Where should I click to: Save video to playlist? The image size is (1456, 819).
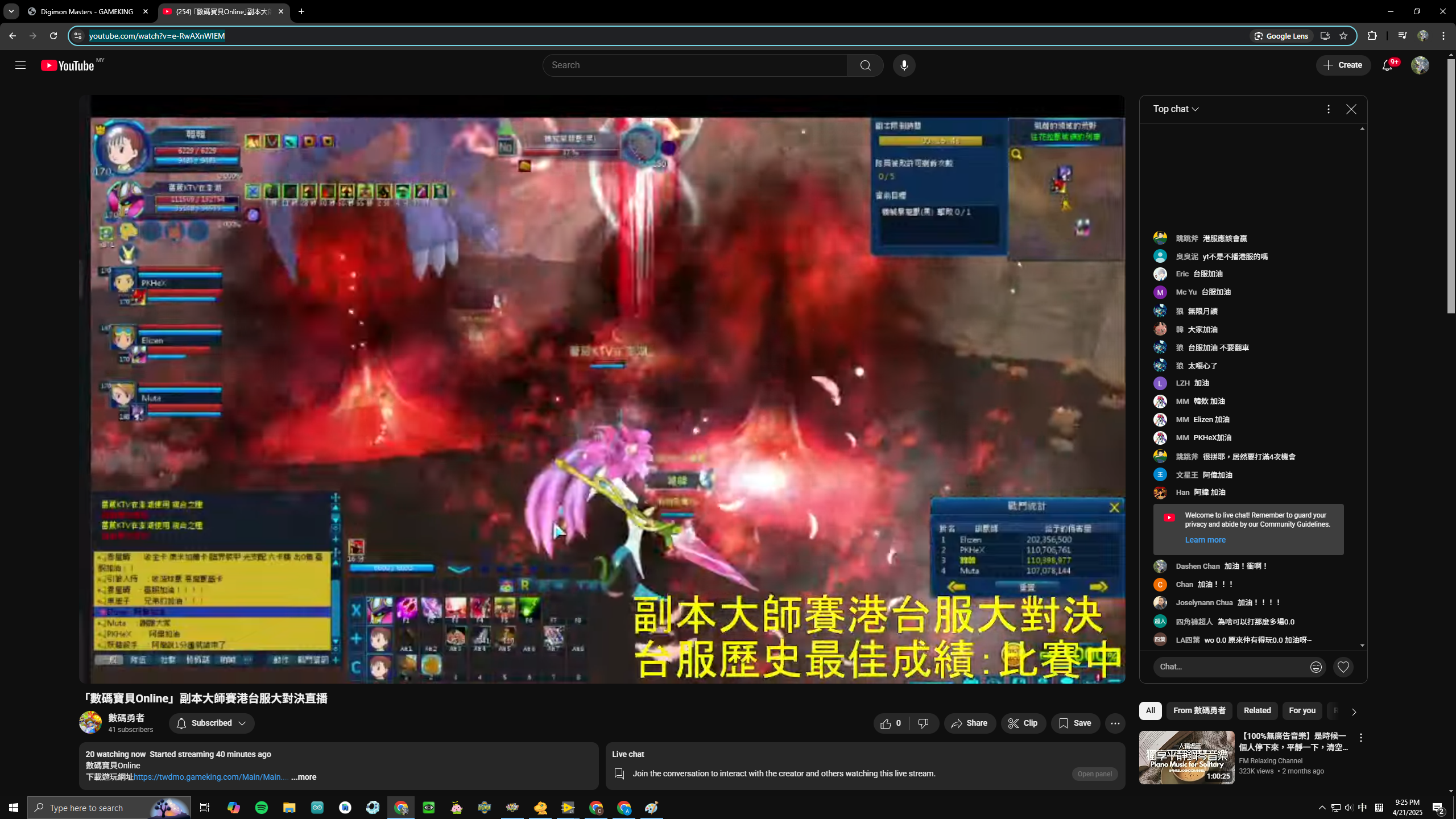point(1075,723)
